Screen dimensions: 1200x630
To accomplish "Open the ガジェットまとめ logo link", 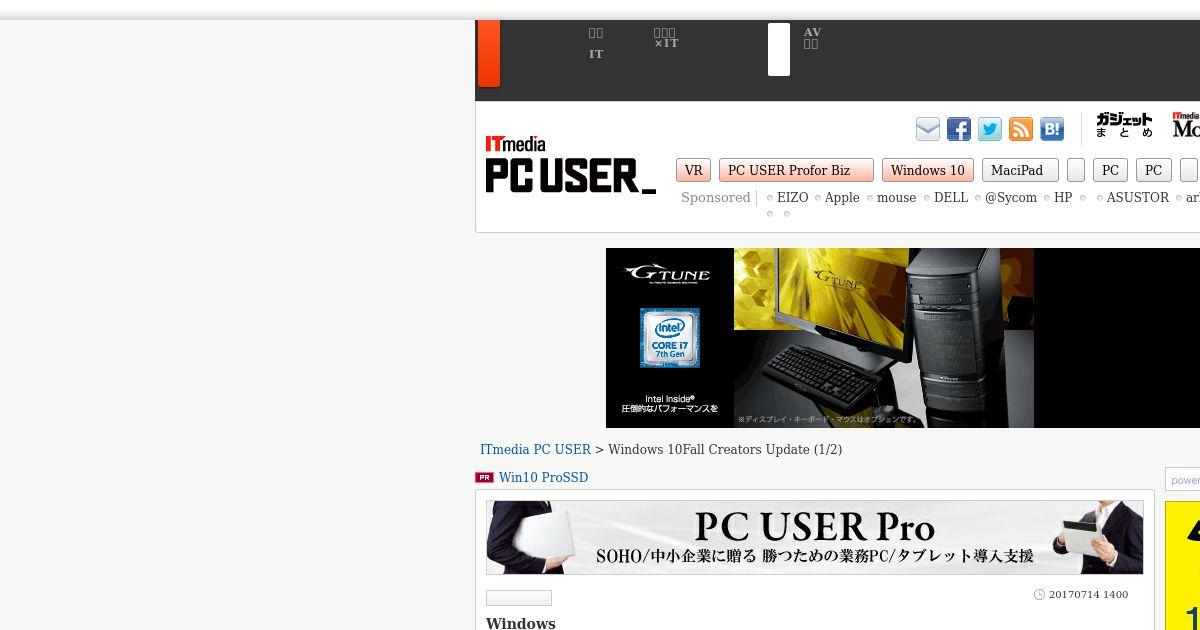I will pyautogui.click(x=1124, y=125).
